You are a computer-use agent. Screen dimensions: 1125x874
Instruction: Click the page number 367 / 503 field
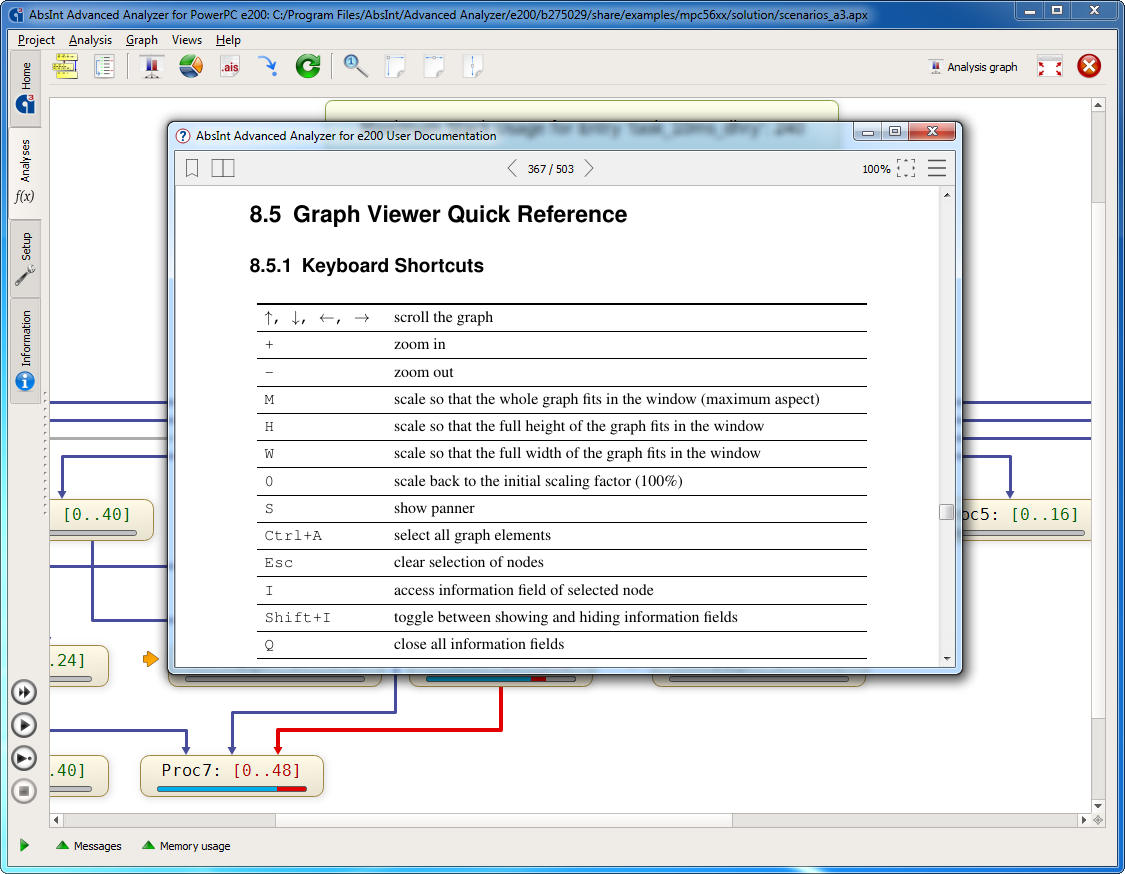(550, 169)
